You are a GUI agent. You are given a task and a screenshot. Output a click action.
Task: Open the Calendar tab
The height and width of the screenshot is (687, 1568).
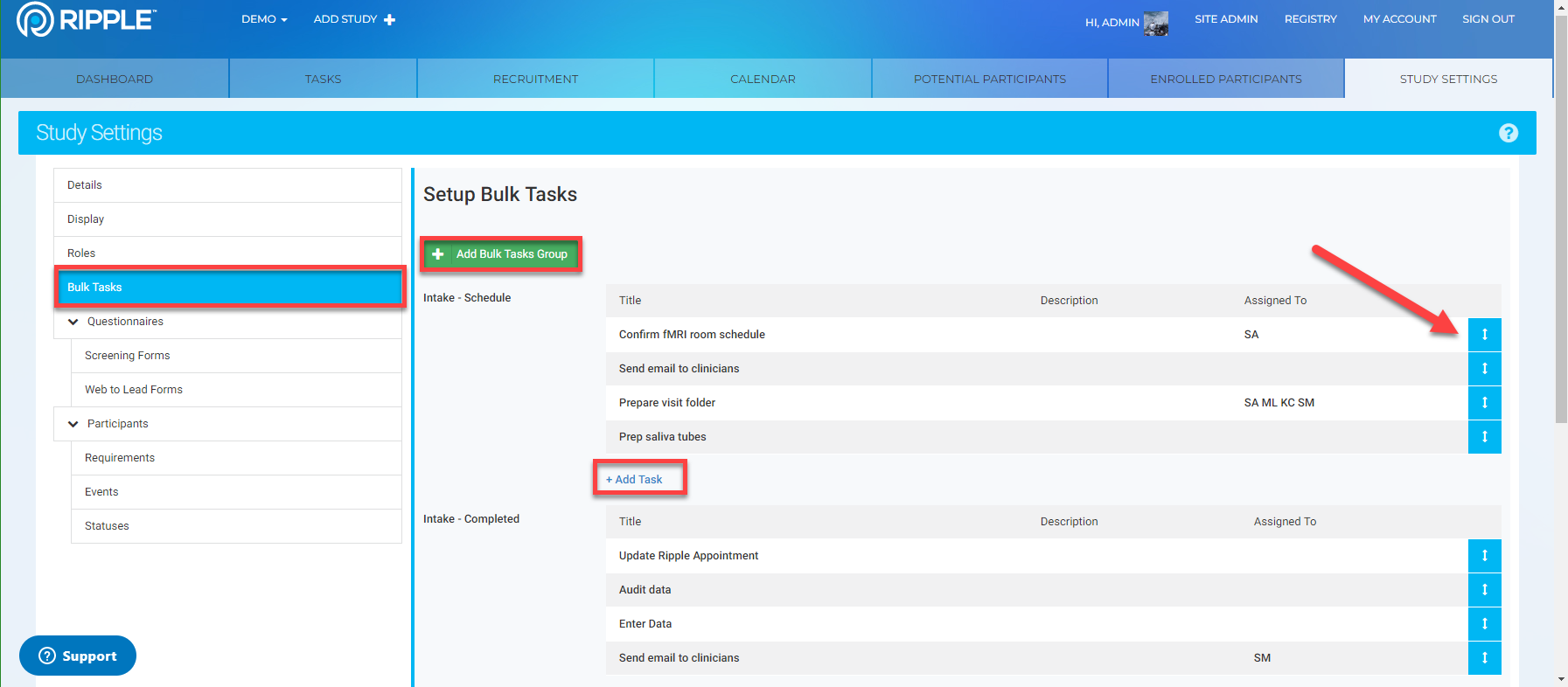pos(763,79)
